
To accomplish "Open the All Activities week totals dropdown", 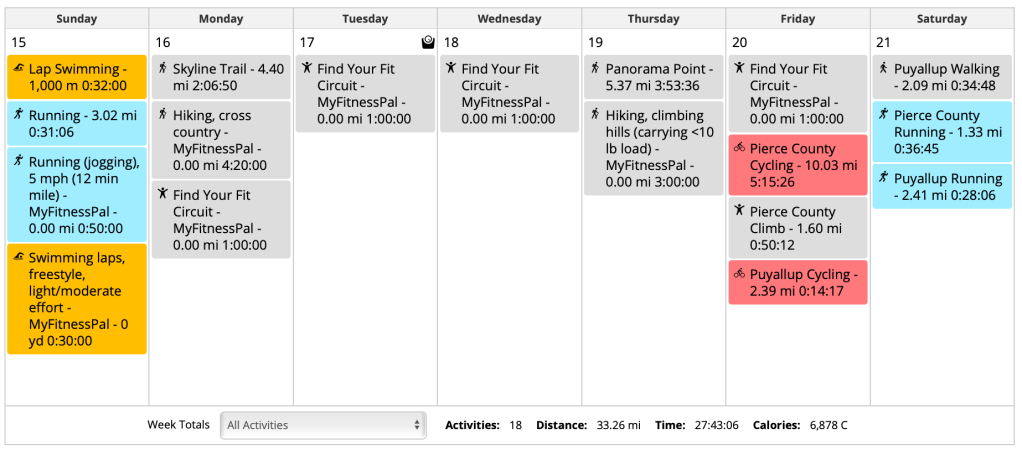I will click(x=323, y=425).
